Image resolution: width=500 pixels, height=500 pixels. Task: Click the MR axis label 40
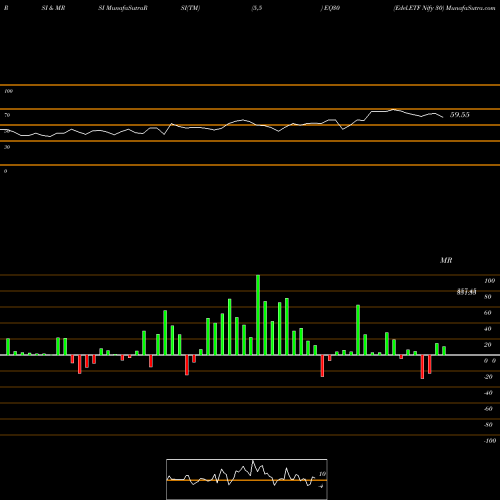click(488, 329)
